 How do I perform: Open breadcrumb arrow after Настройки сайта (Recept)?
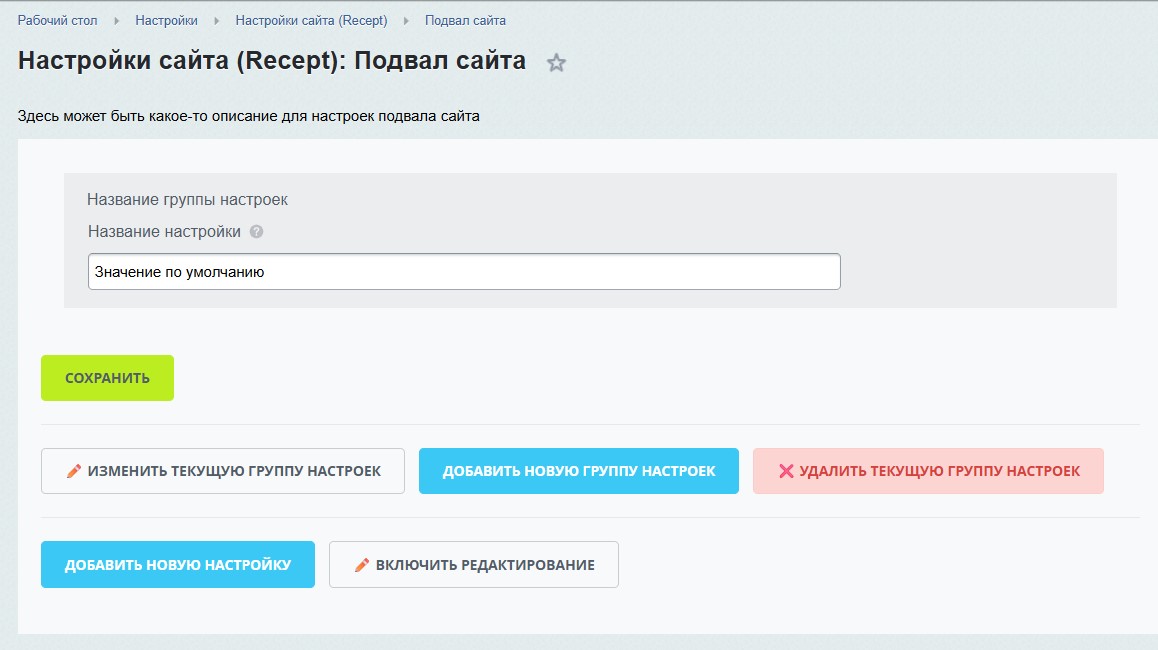[406, 20]
